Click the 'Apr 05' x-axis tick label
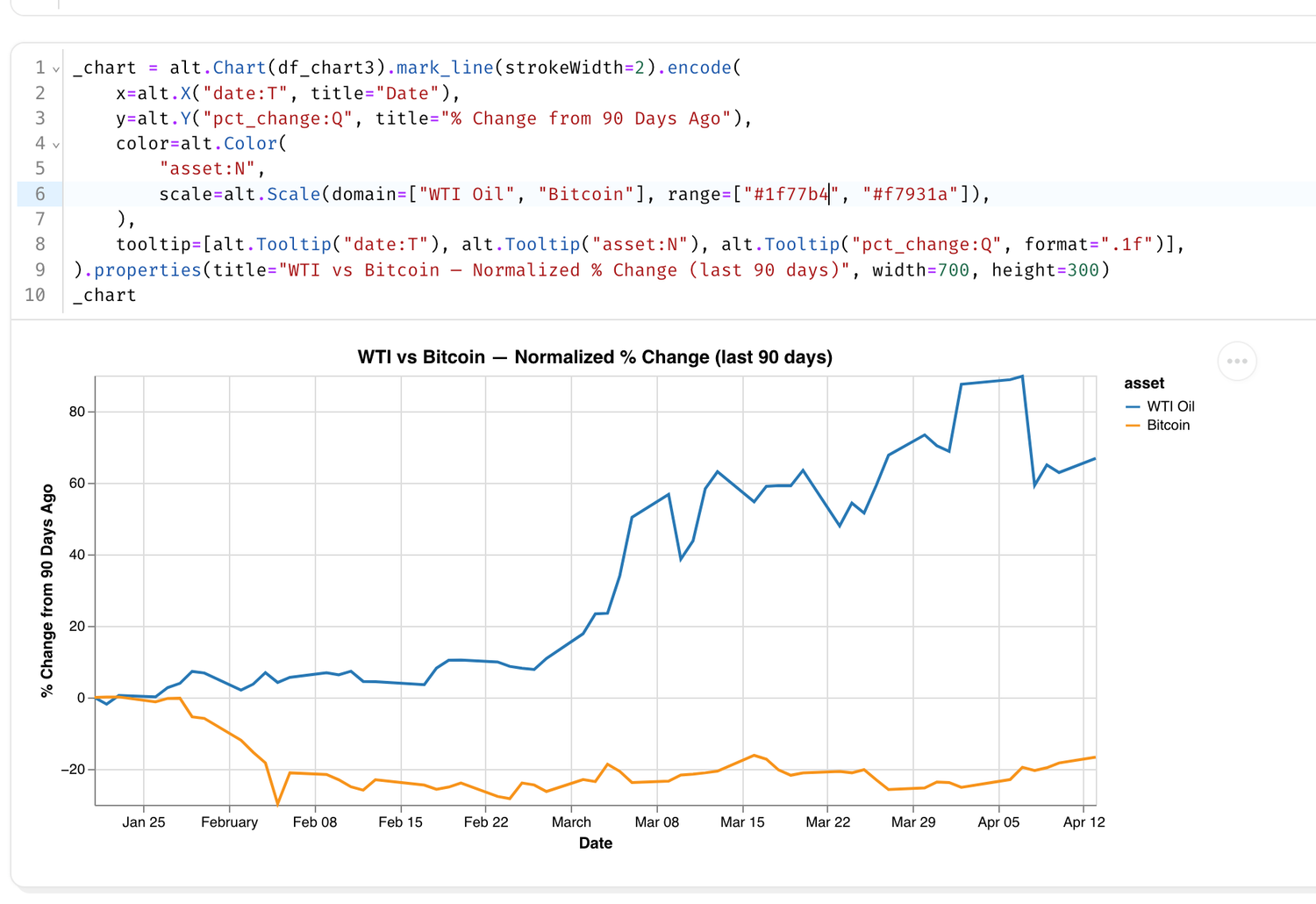The height and width of the screenshot is (904, 1316). (x=998, y=822)
